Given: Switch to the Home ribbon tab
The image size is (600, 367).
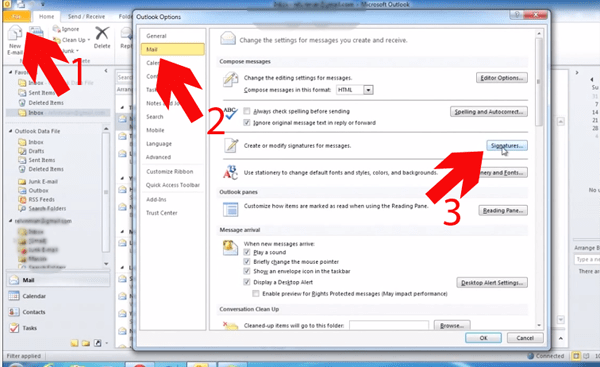Looking at the screenshot, I should click(x=46, y=16).
